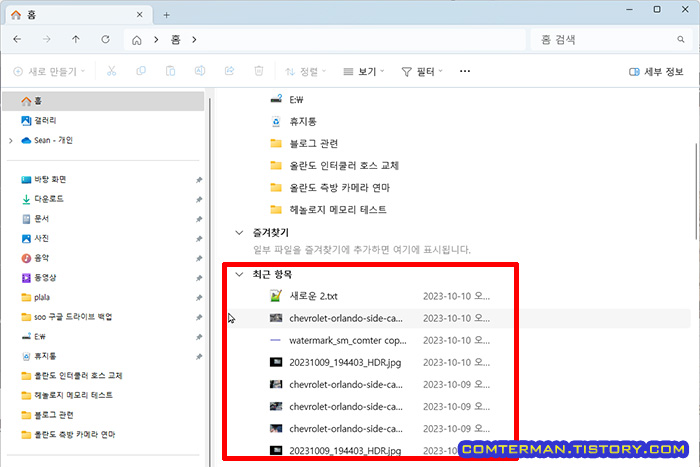Open the E:₩ drive in main pane

coord(287,100)
